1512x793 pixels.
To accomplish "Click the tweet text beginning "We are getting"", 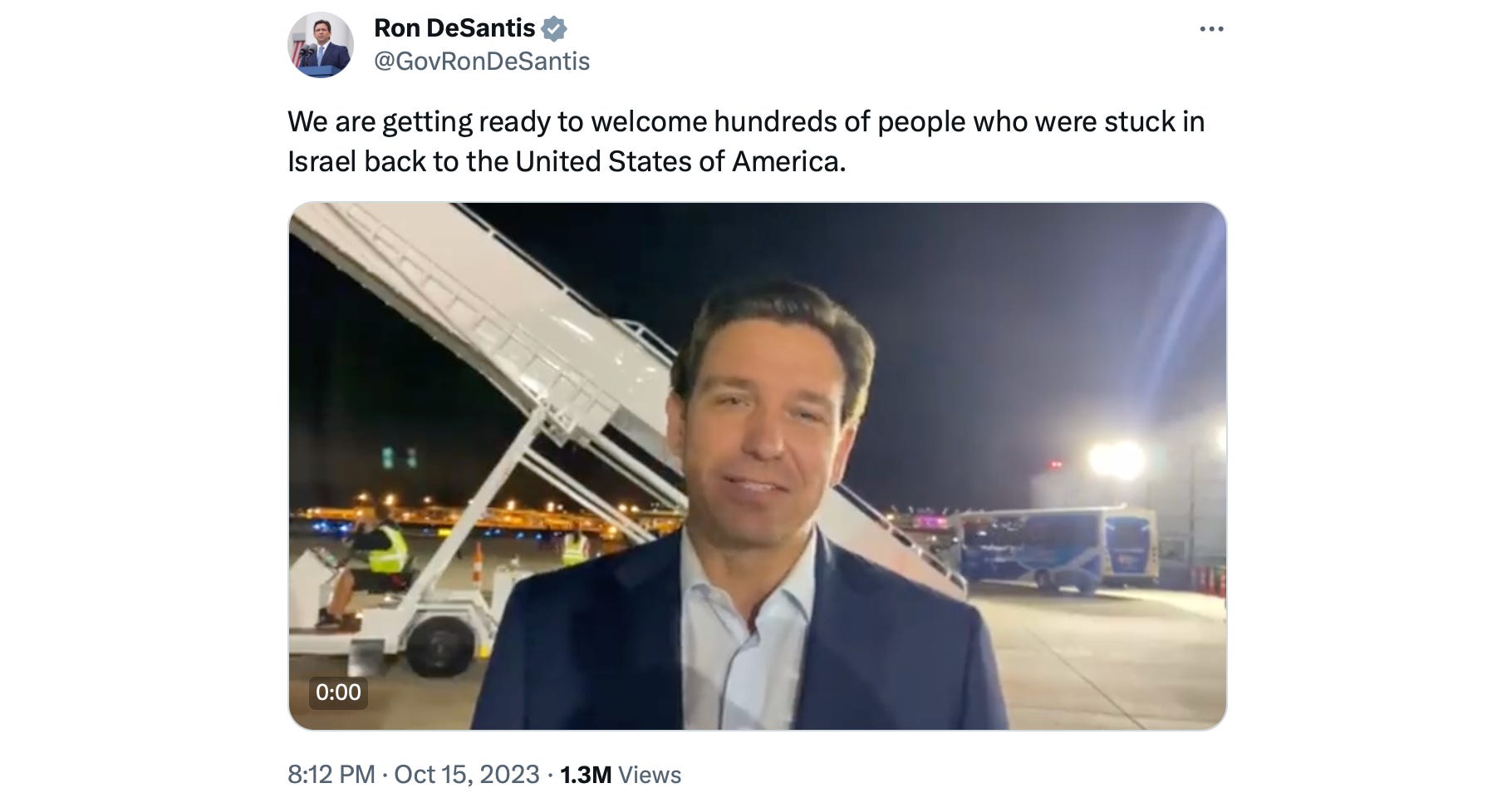I will pos(745,141).
